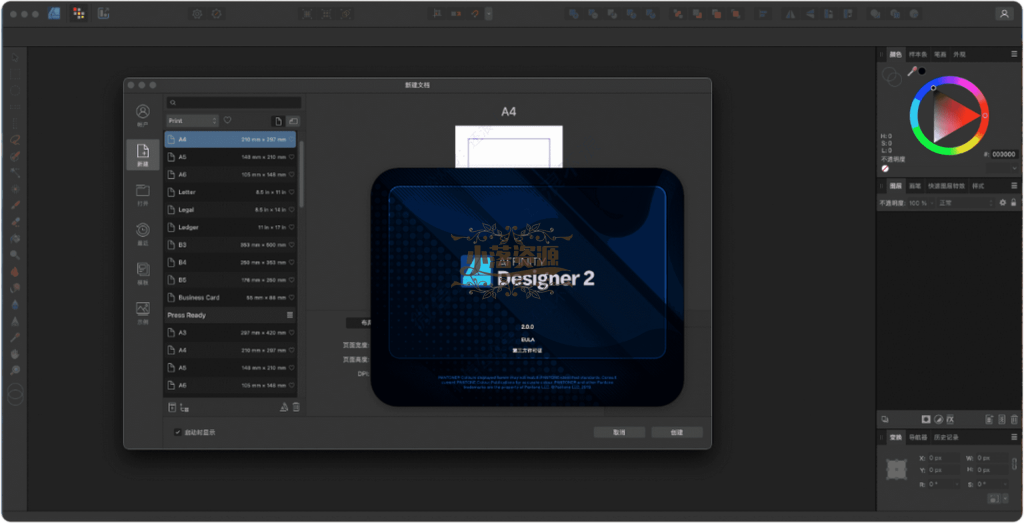Screen dimensions: 1024x523
Task: Click the black fill color swatch
Action: point(922,71)
